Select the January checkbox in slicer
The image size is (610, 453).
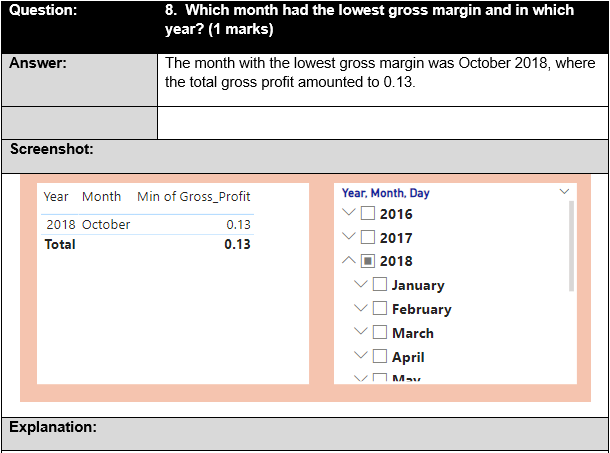[x=380, y=285]
